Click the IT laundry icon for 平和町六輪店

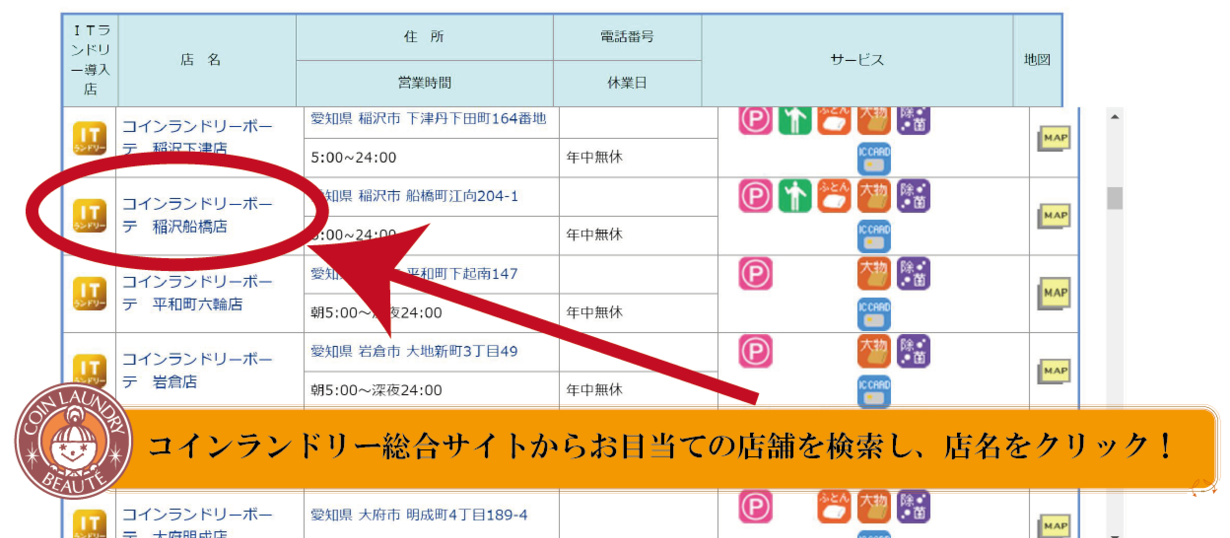tap(89, 293)
